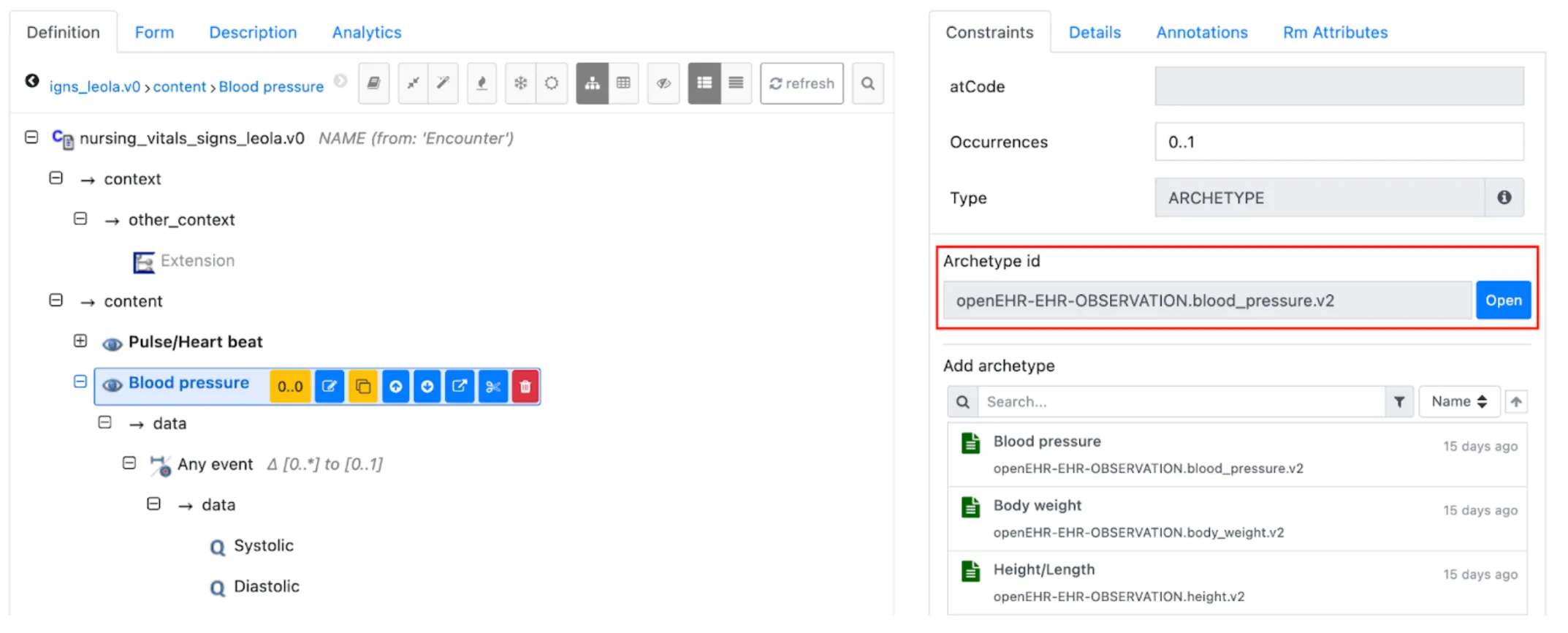Viewport: 1568px width, 633px height.
Task: Click the back arrow in the breadcrumb
Action: [32, 81]
